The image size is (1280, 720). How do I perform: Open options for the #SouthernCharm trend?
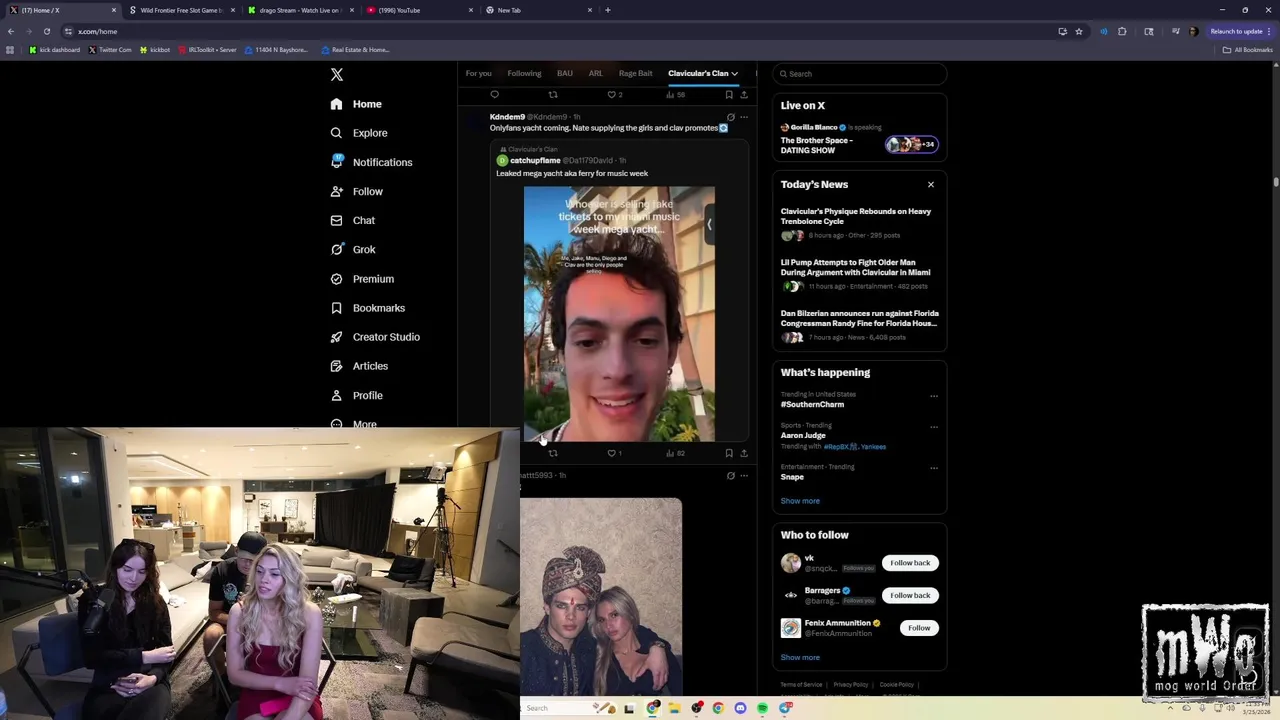[x=934, y=396]
